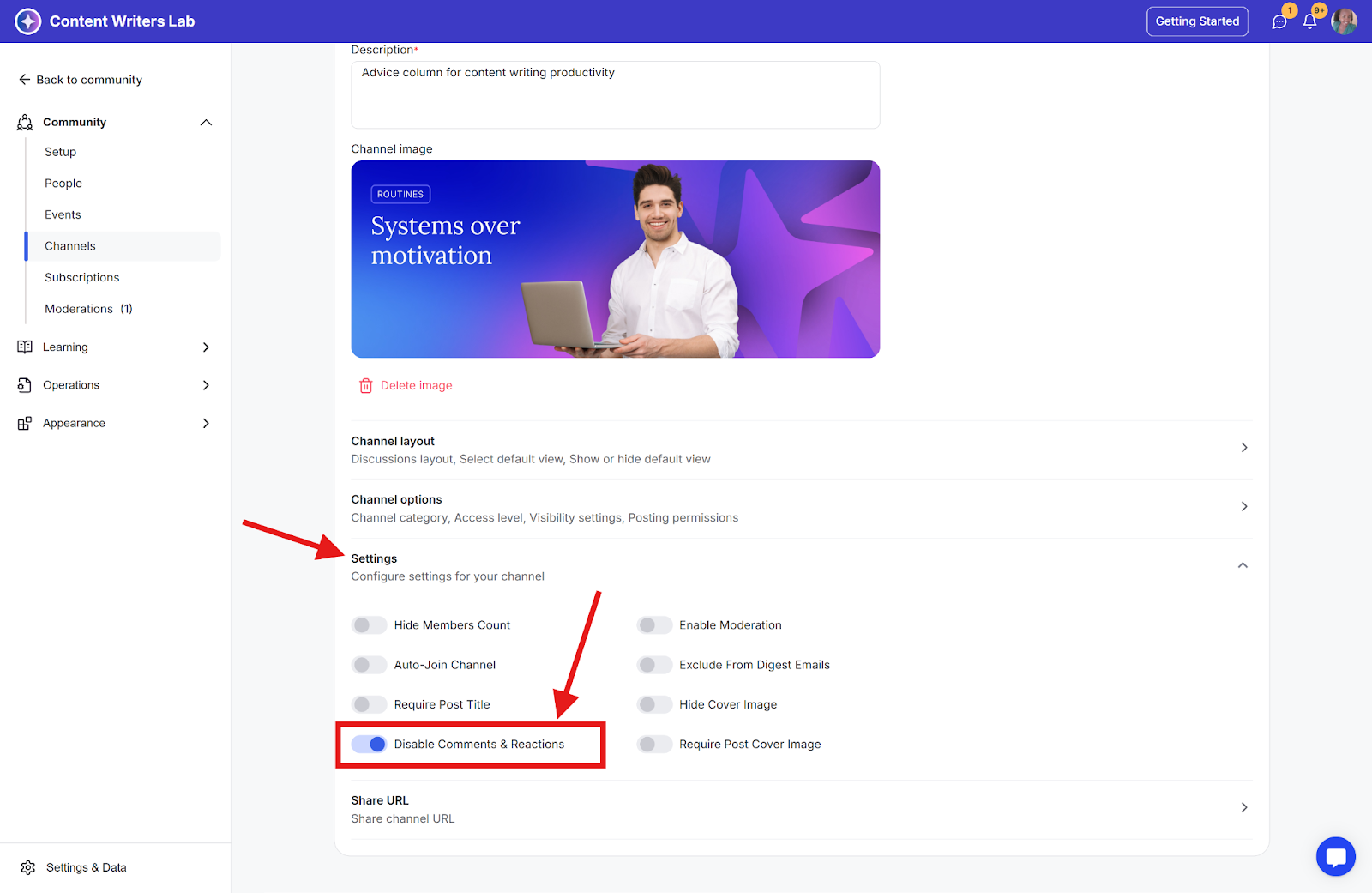Click the 'Channel image' label text

click(392, 149)
